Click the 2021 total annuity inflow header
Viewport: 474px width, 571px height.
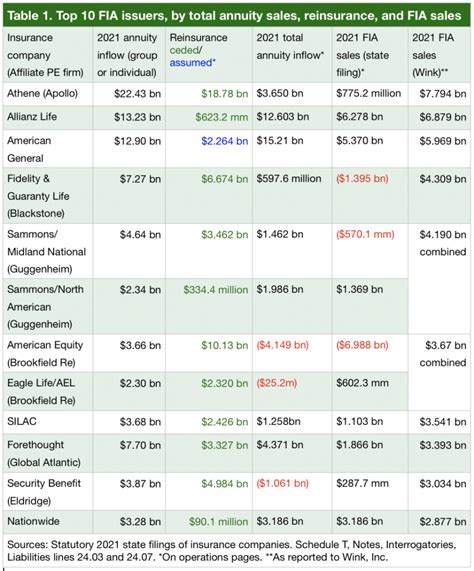tap(292, 55)
